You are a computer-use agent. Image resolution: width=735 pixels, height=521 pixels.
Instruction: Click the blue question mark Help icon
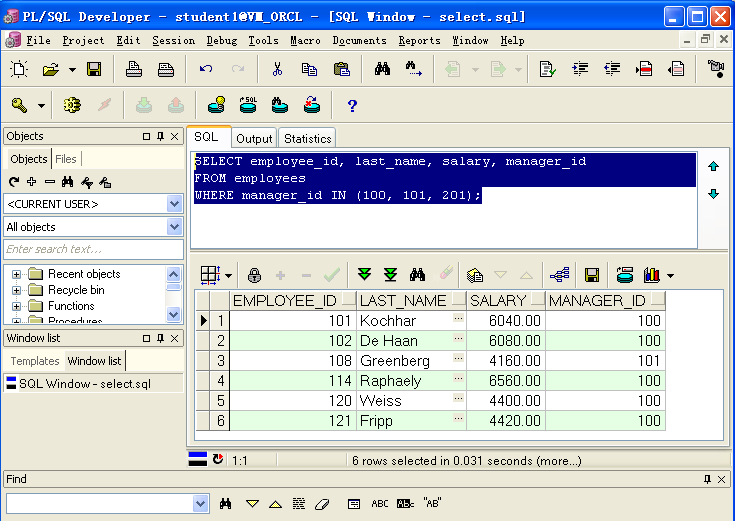point(352,106)
